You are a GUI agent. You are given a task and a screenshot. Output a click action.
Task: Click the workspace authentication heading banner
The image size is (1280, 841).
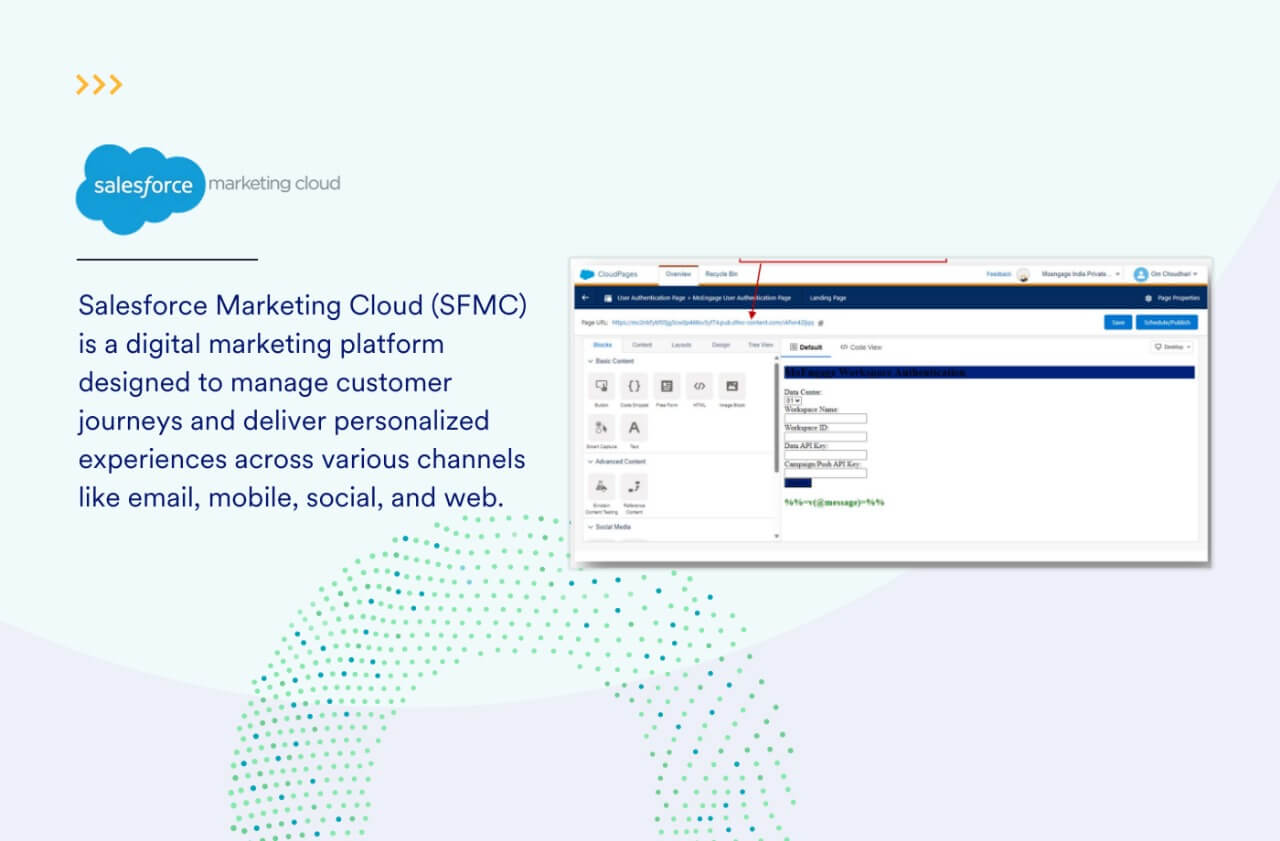(990, 372)
